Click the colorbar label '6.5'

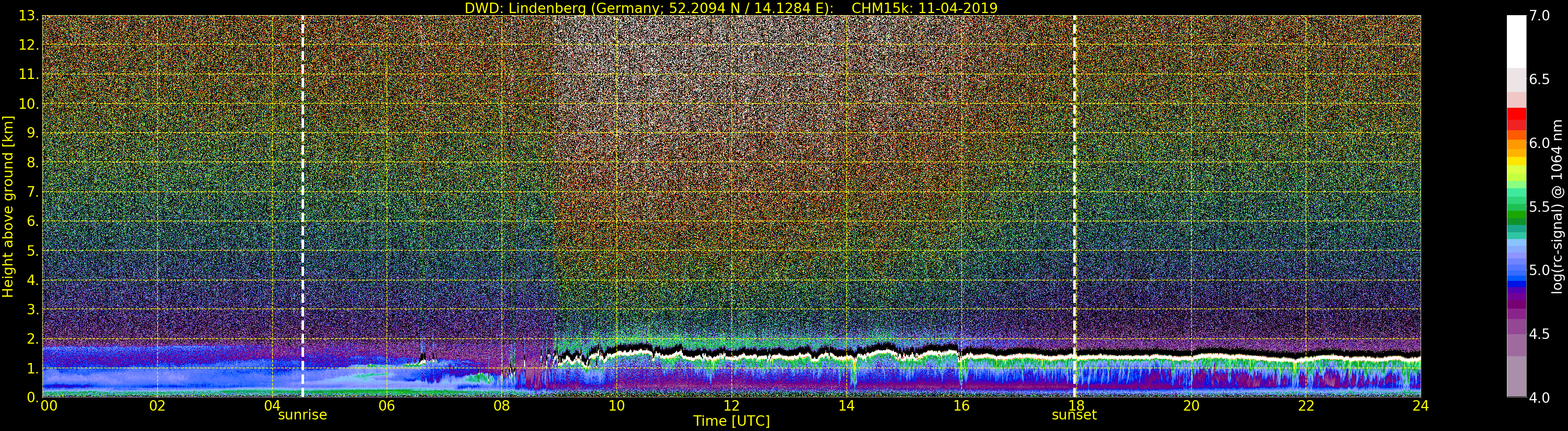coord(1539,80)
